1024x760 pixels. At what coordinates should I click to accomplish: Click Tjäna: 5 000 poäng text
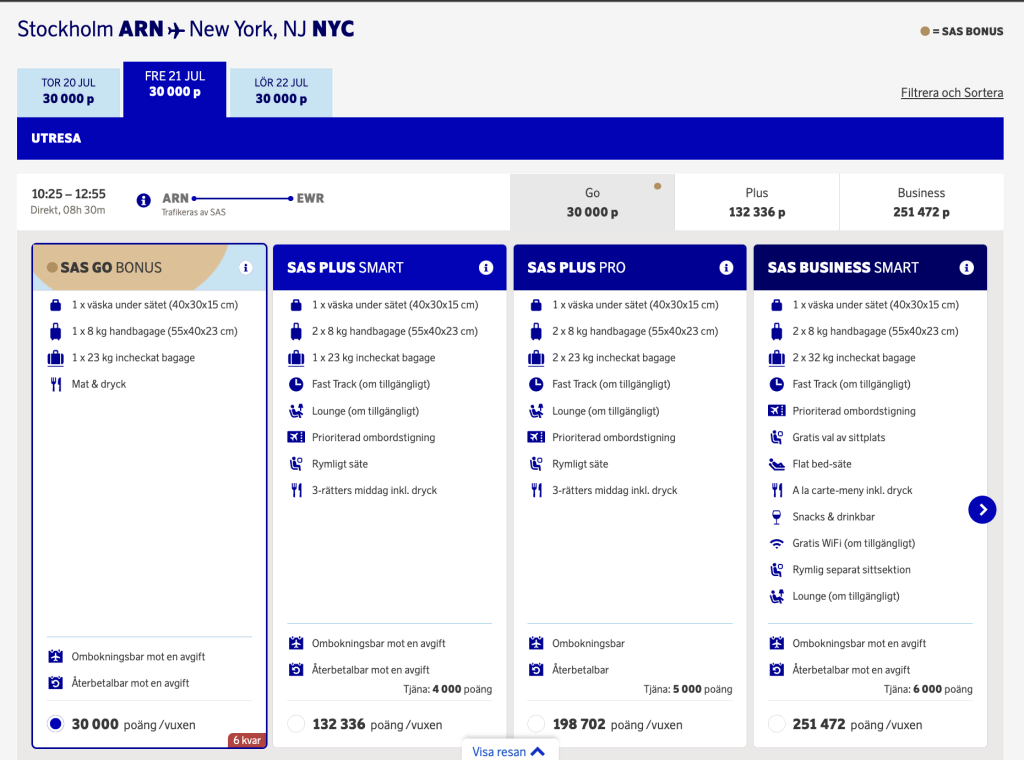688,689
